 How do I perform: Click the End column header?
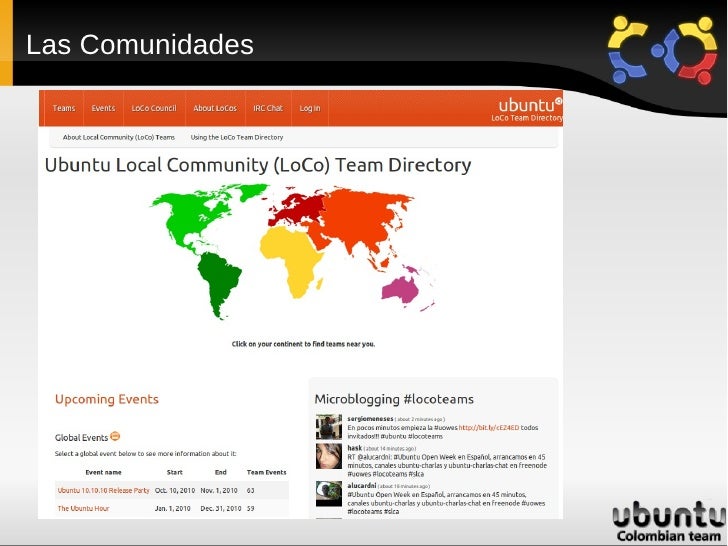pyautogui.click(x=221, y=472)
